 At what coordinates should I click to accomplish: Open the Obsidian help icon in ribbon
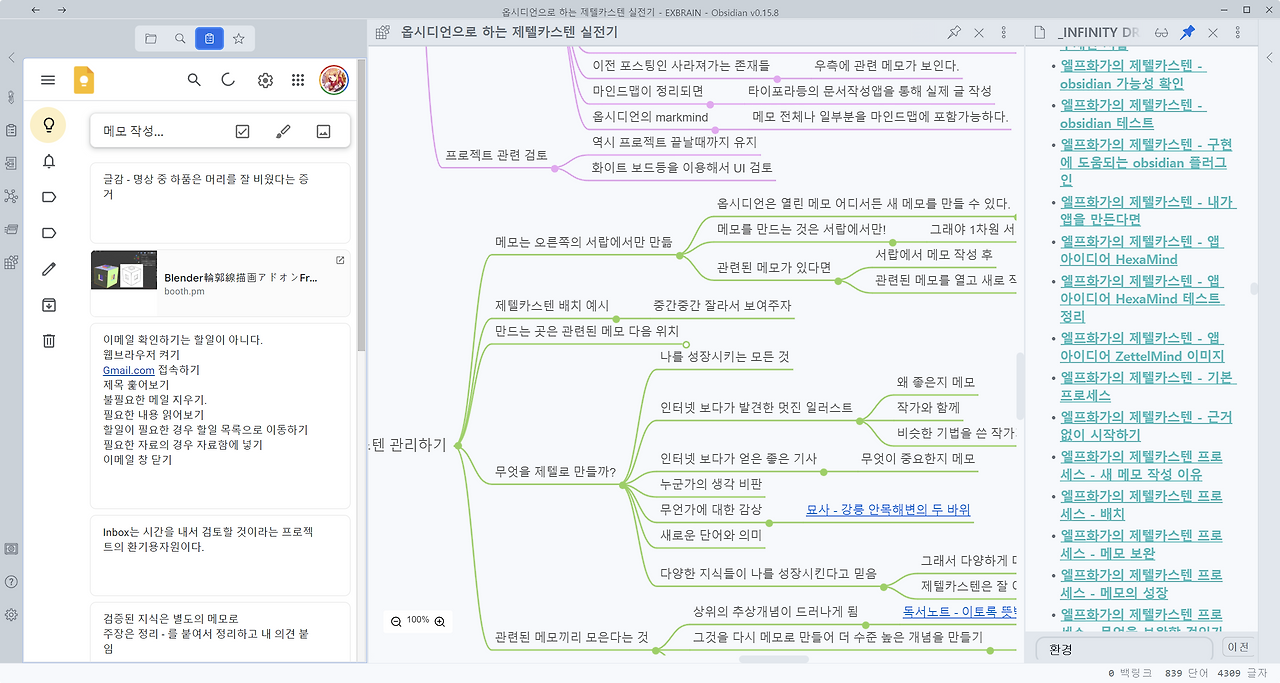[11, 582]
